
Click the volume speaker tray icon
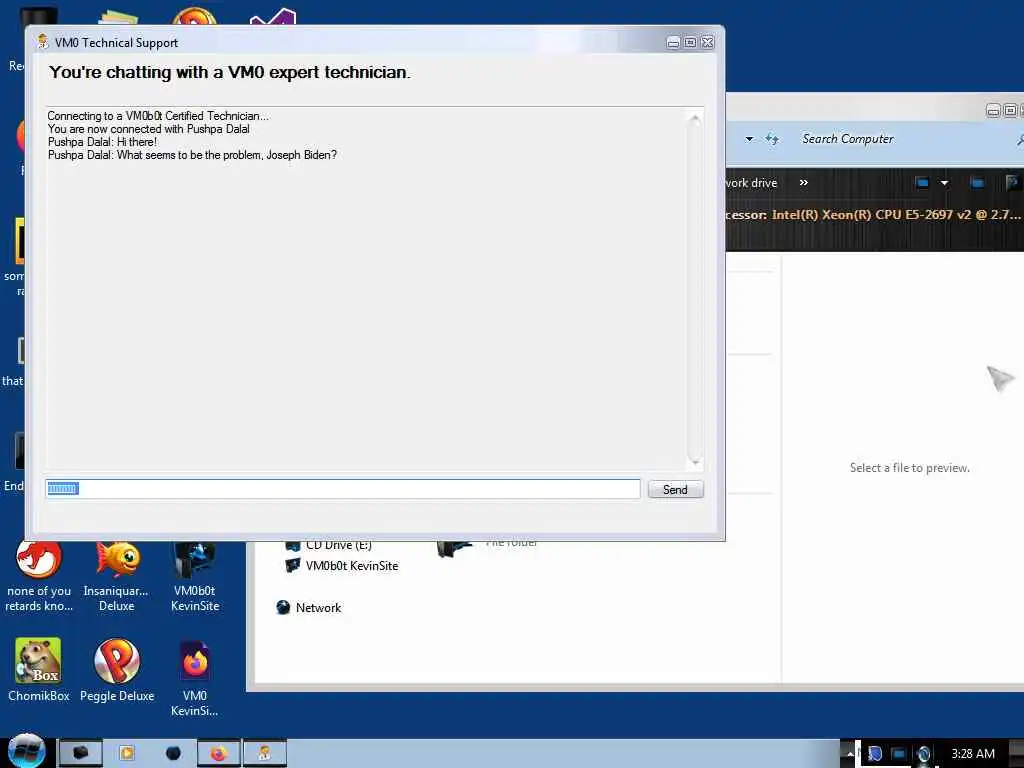923,754
